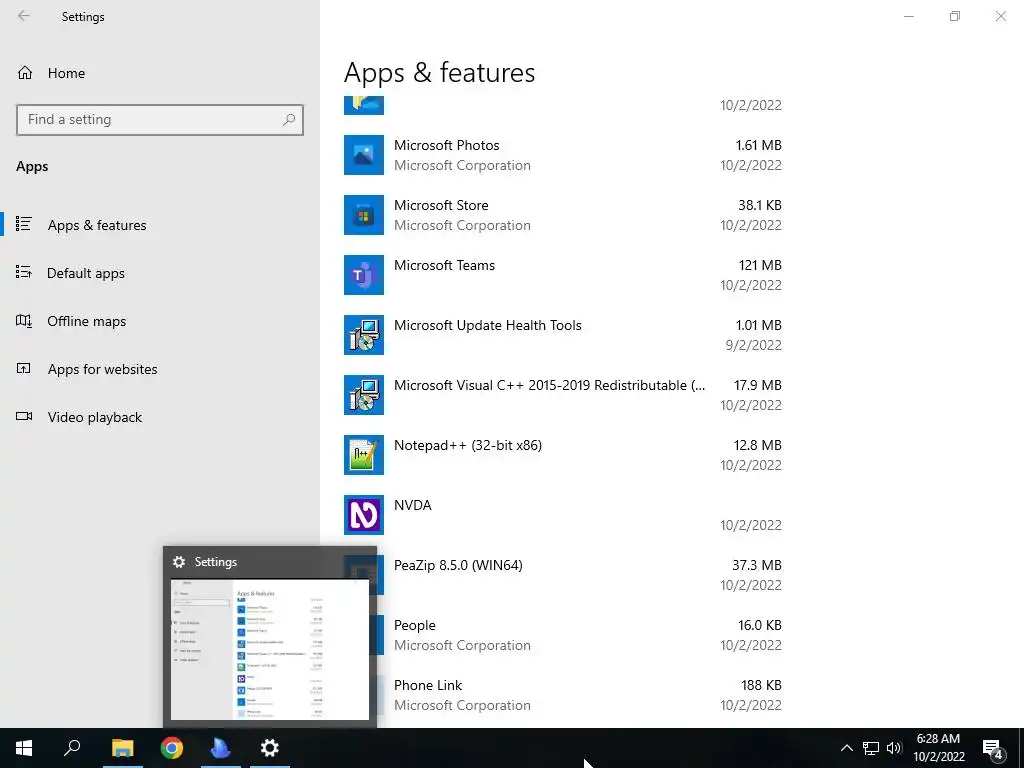Click the search magnifier in the Find a setting box
This screenshot has height=768, width=1024.
pyautogui.click(x=289, y=120)
